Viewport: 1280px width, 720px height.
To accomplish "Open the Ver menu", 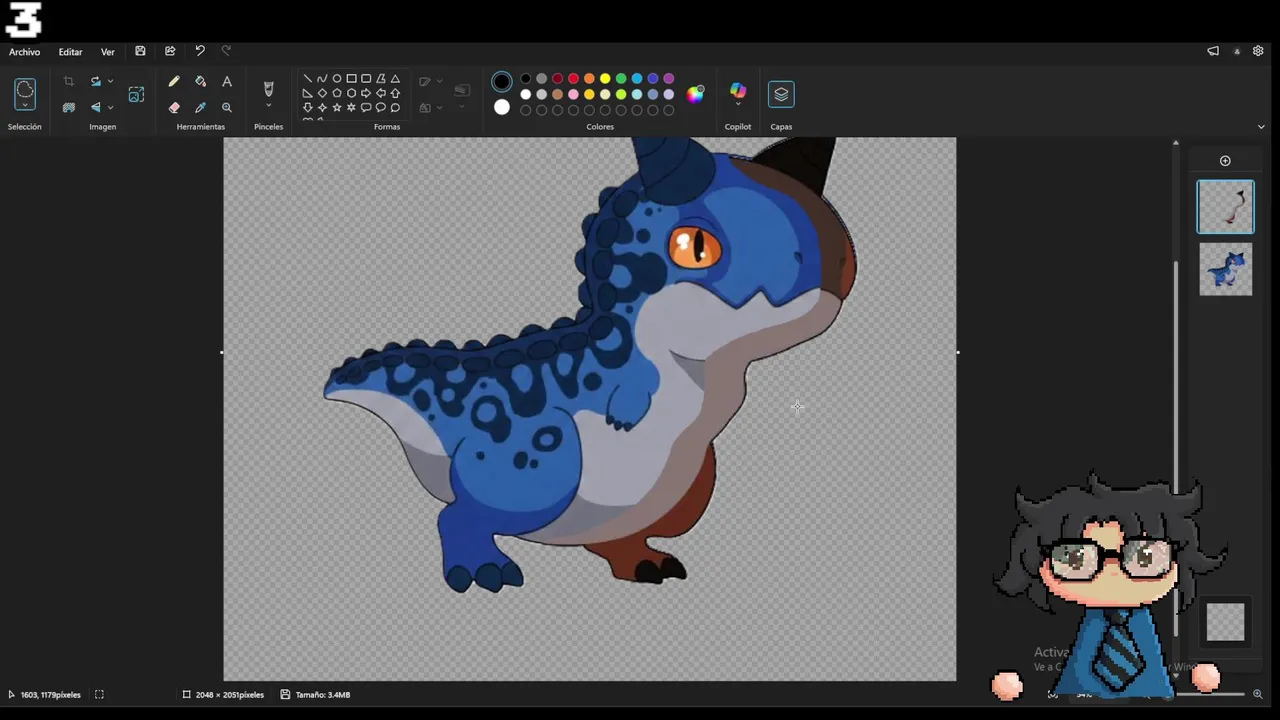I will (108, 52).
